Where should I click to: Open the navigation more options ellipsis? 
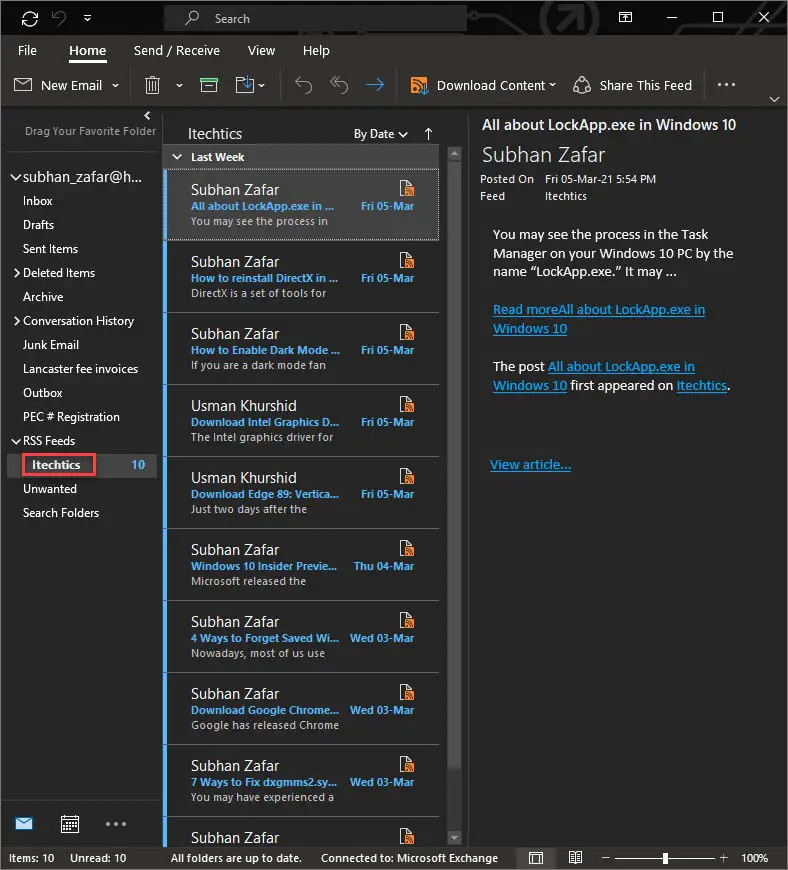[115, 824]
